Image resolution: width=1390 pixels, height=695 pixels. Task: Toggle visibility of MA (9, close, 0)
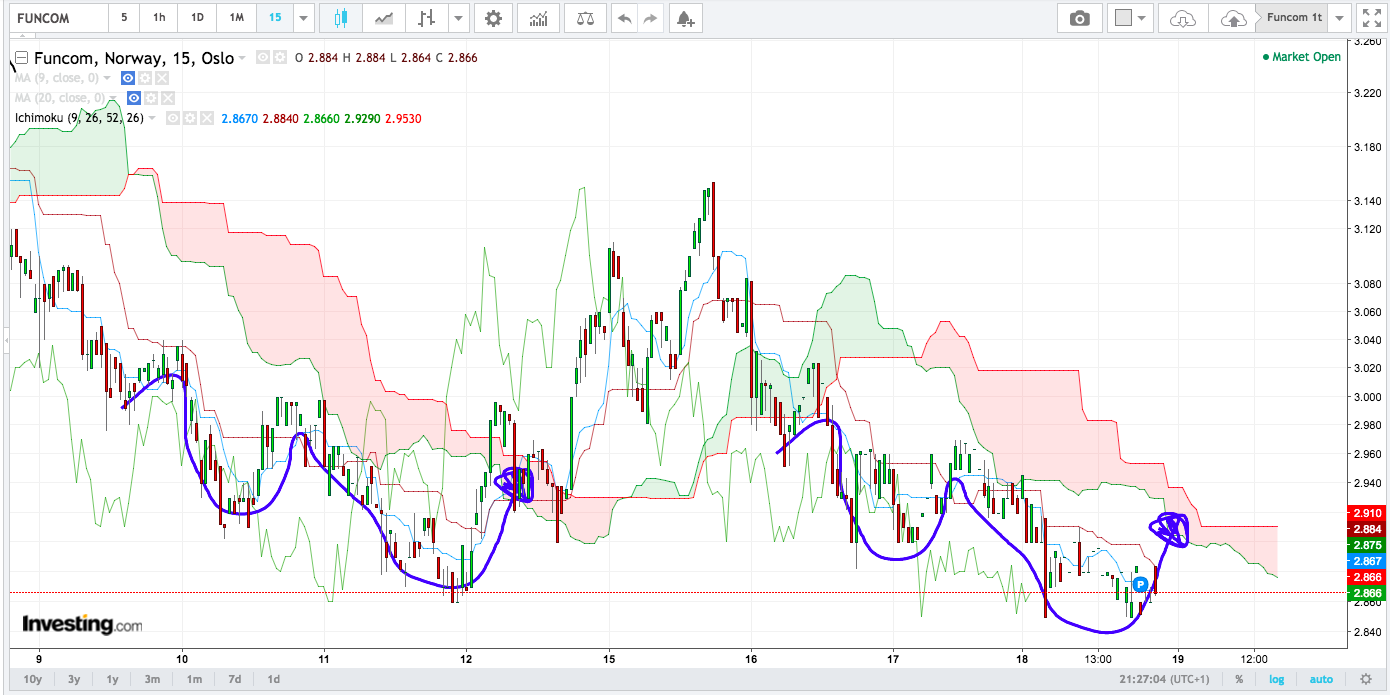pos(128,78)
